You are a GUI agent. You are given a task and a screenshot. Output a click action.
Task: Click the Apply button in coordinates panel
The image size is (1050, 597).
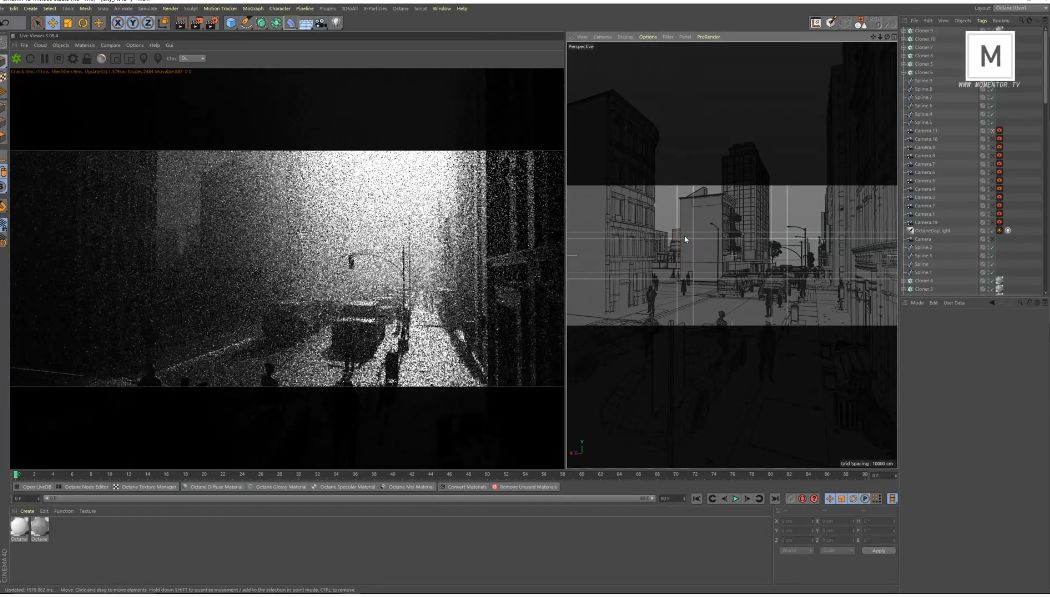tap(878, 551)
